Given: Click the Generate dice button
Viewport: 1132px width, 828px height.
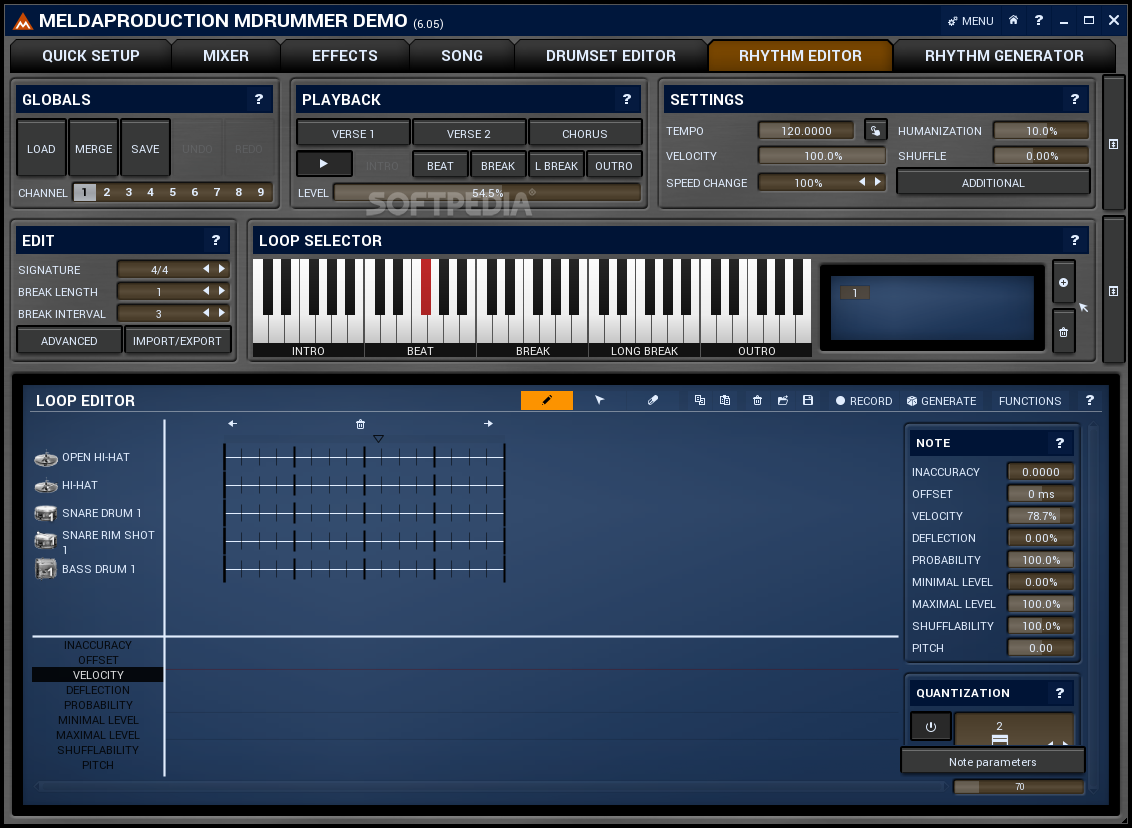Looking at the screenshot, I should click(941, 401).
